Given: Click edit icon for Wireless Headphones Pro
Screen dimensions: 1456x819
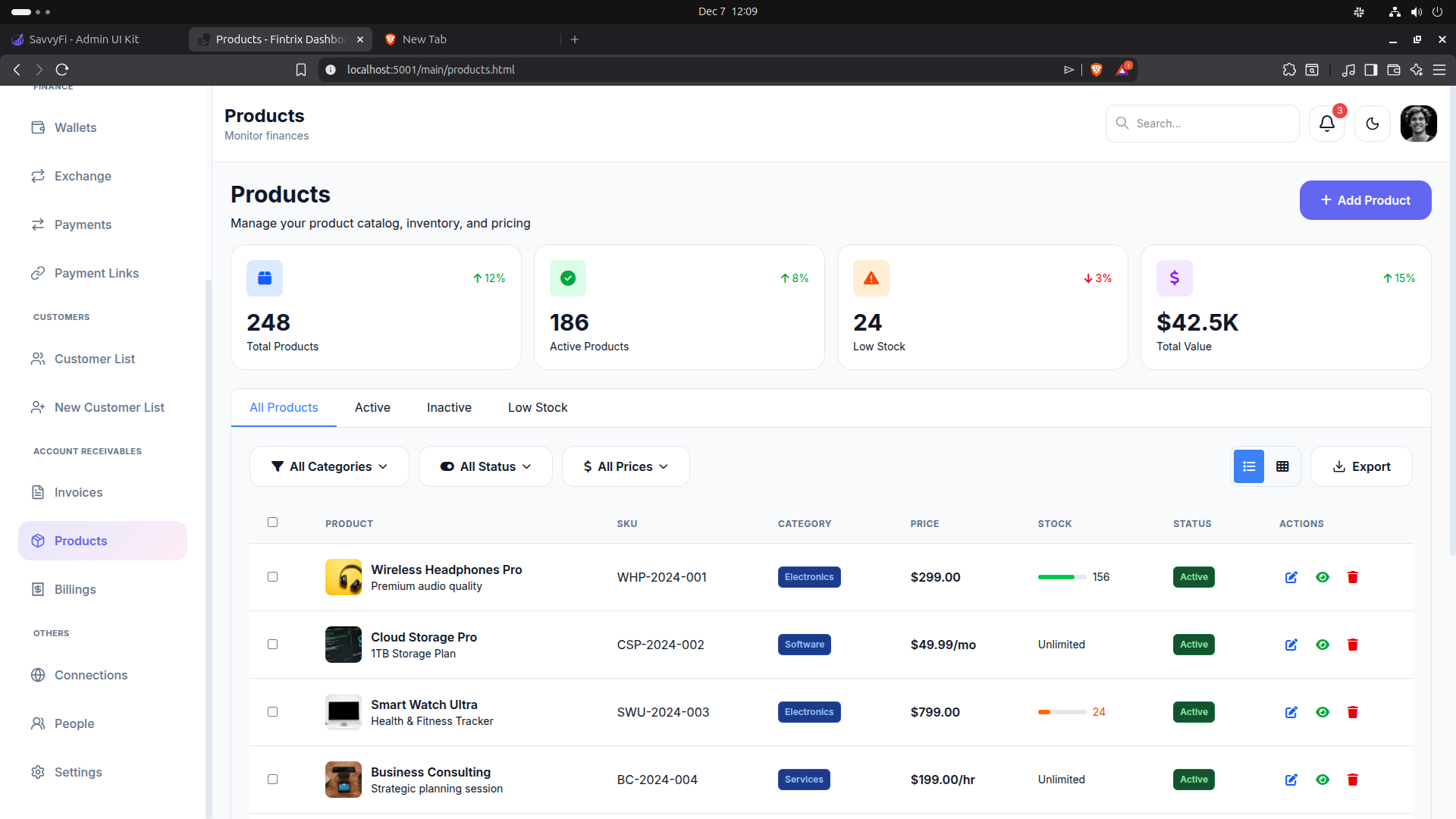Looking at the screenshot, I should 1291,577.
